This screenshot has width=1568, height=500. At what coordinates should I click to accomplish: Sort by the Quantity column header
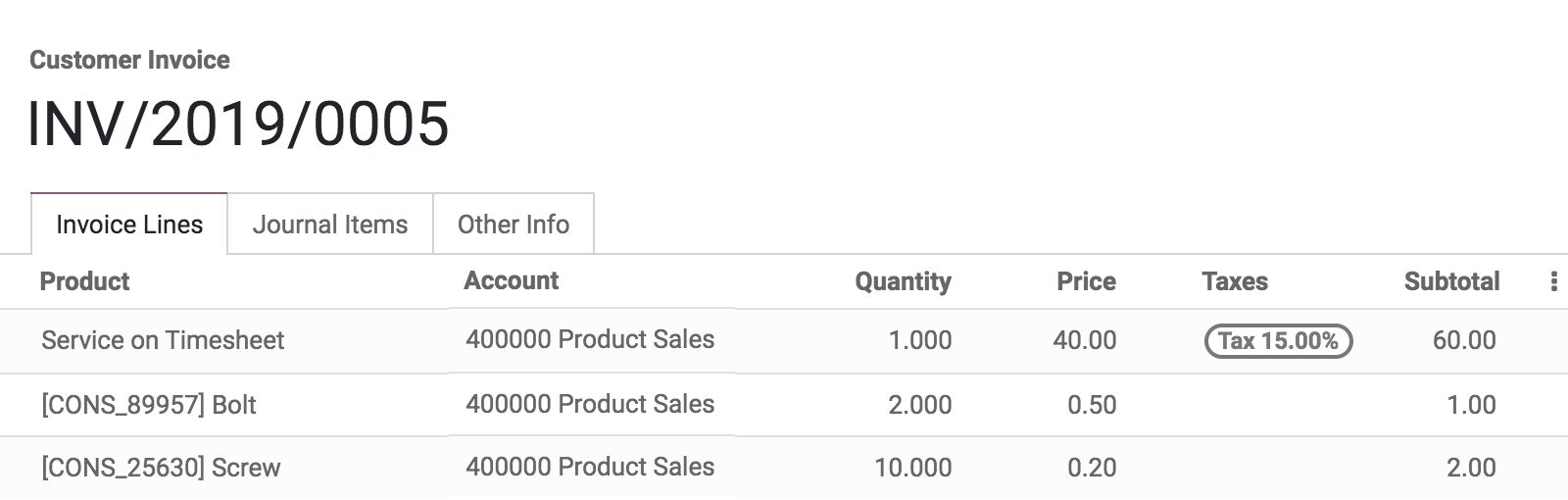(903, 281)
